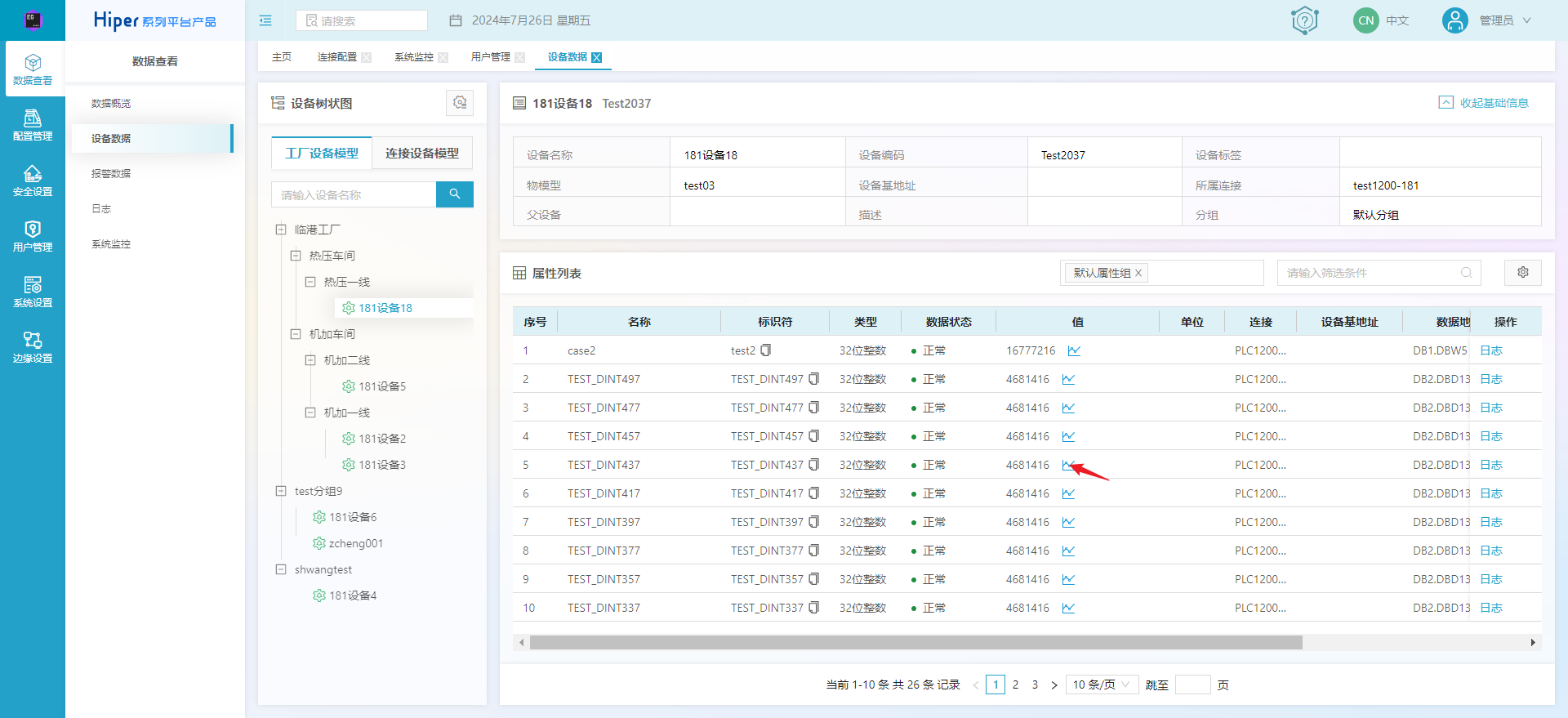Image resolution: width=1568 pixels, height=718 pixels.
Task: Copy the identifier TEST_DINT357
Action: point(814,579)
